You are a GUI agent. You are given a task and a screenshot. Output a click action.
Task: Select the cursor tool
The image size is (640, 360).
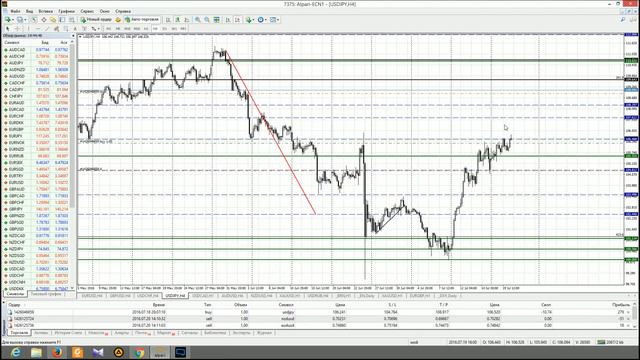(7, 29)
